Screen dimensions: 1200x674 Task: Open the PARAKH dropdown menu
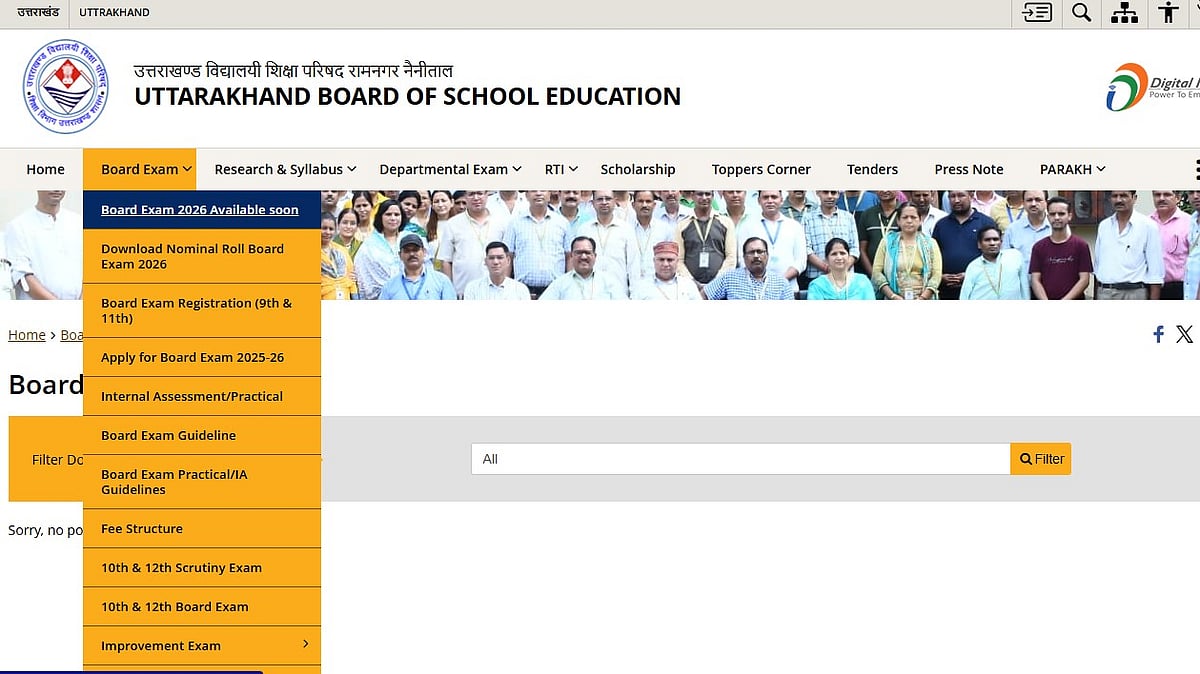pyautogui.click(x=1072, y=169)
